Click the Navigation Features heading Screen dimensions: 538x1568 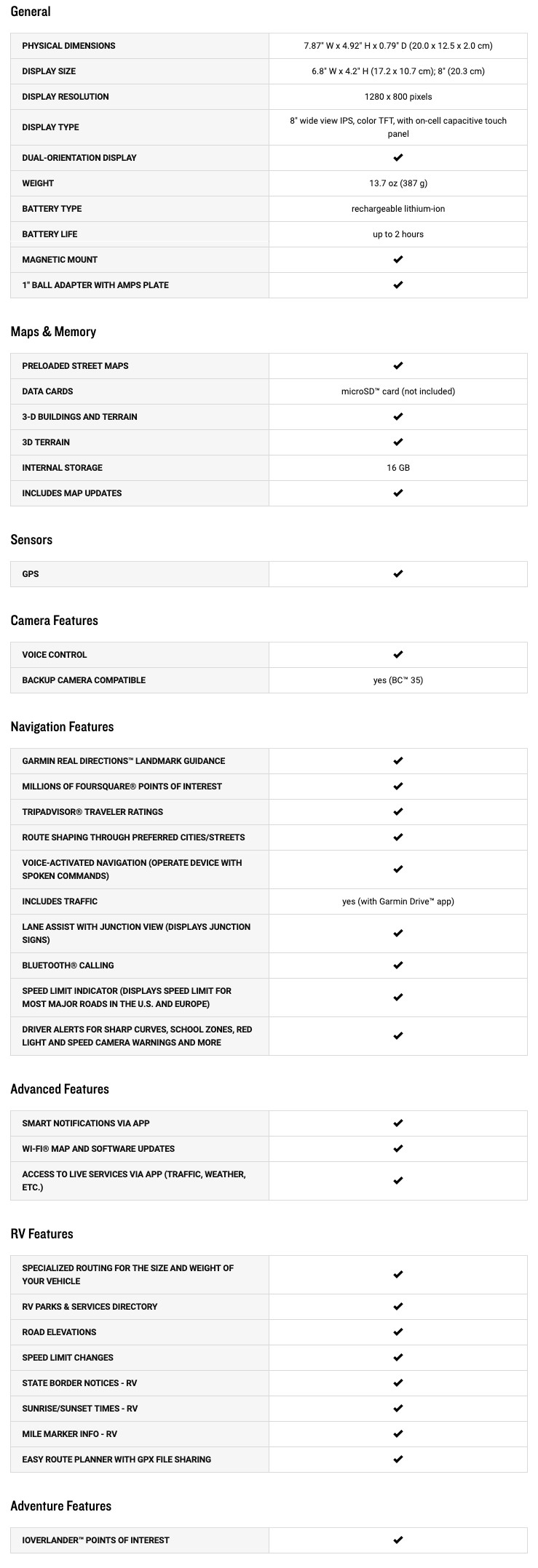pyautogui.click(x=62, y=727)
